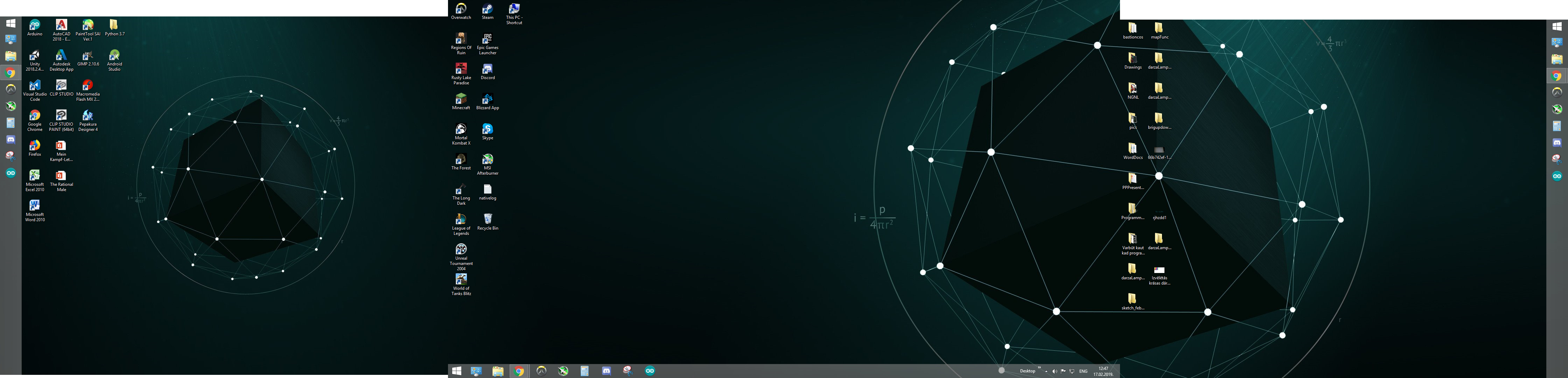Screen dimensions: 1568x378
Task: Switch the ENG input language indicator
Action: pyautogui.click(x=1084, y=371)
